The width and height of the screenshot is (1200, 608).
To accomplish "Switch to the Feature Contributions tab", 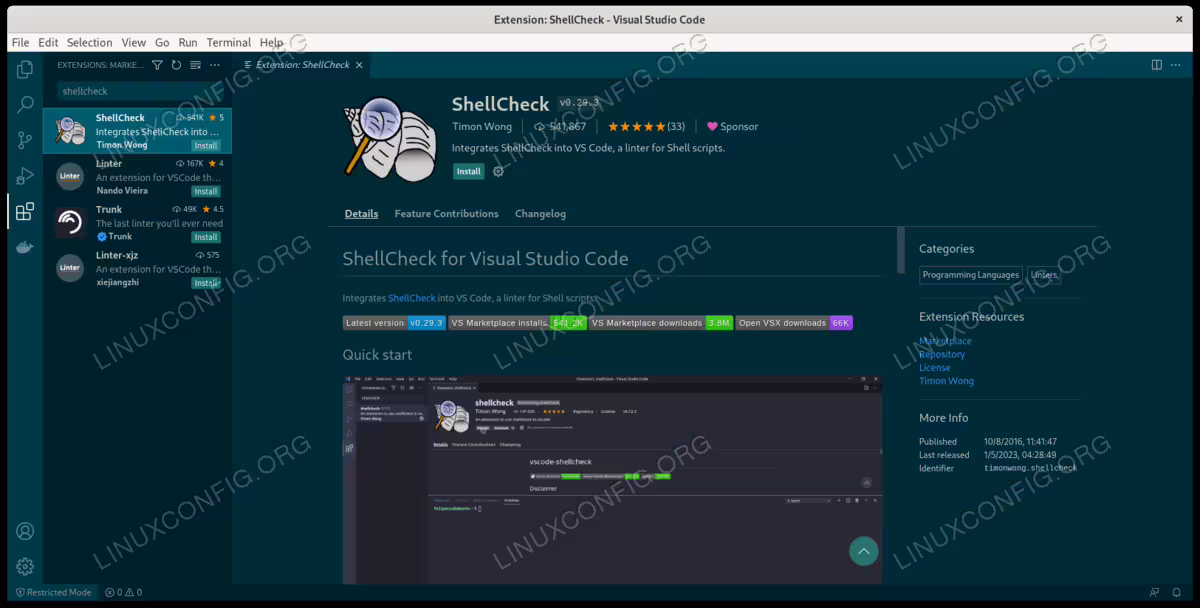I will click(x=446, y=214).
